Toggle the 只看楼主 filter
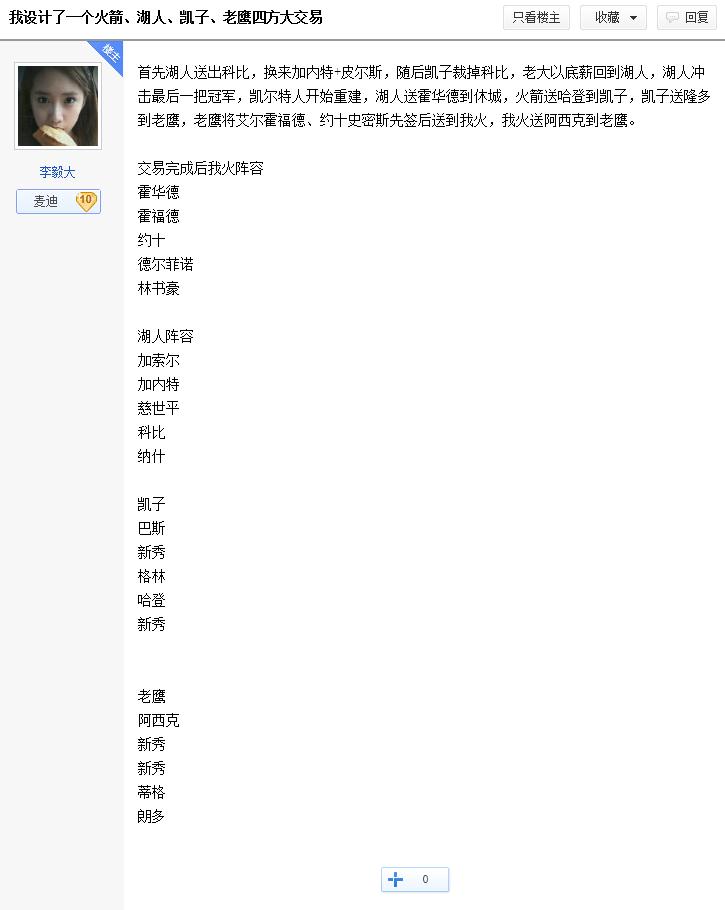This screenshot has width=725, height=910. [536, 17]
